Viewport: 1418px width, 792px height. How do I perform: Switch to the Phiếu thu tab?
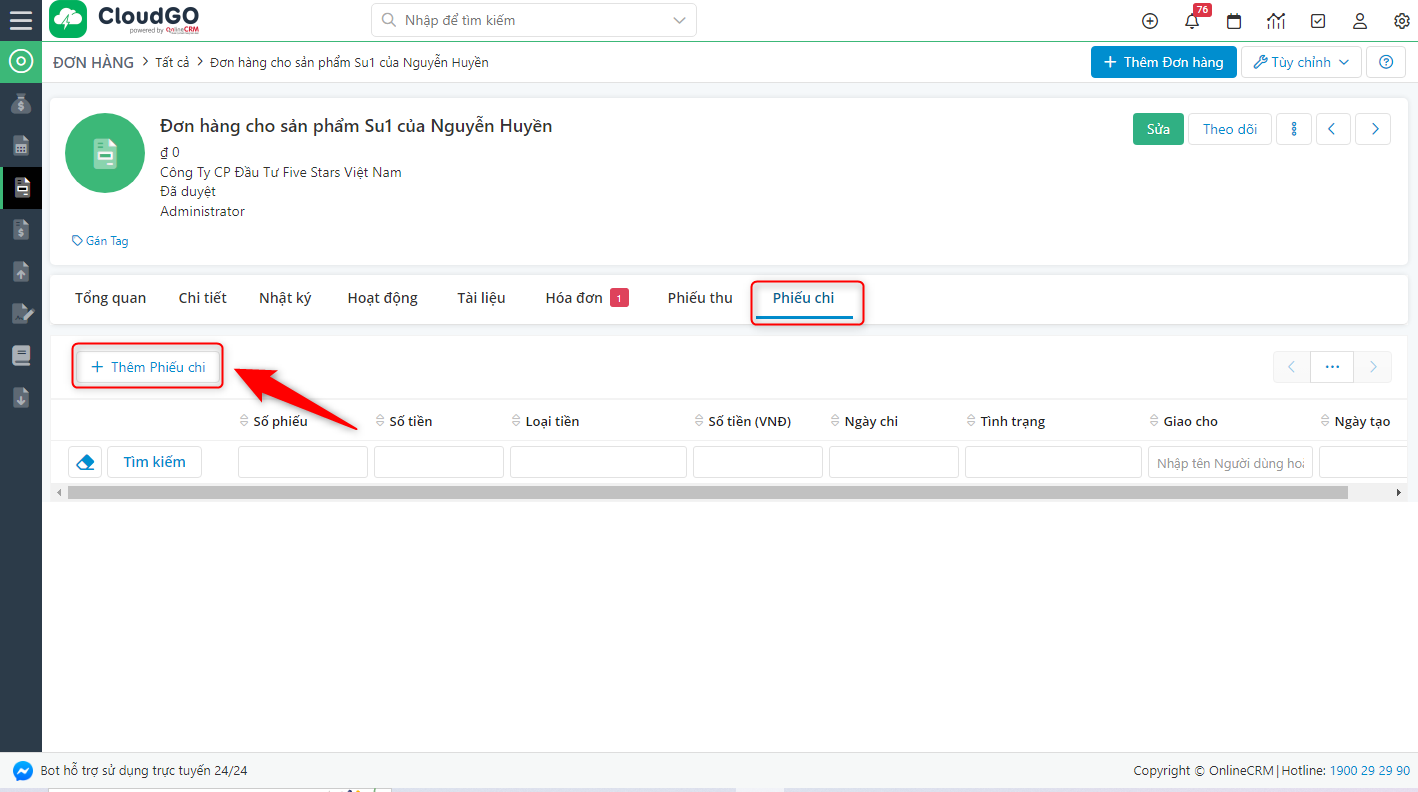tap(699, 297)
